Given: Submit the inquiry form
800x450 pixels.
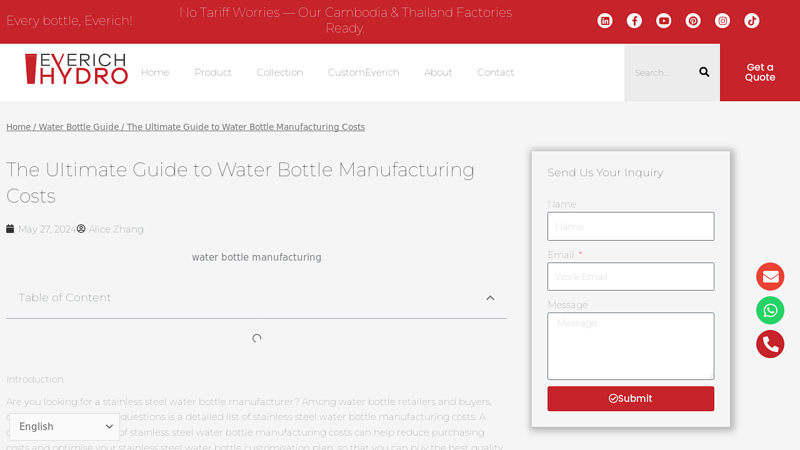Looking at the screenshot, I should pyautogui.click(x=631, y=398).
